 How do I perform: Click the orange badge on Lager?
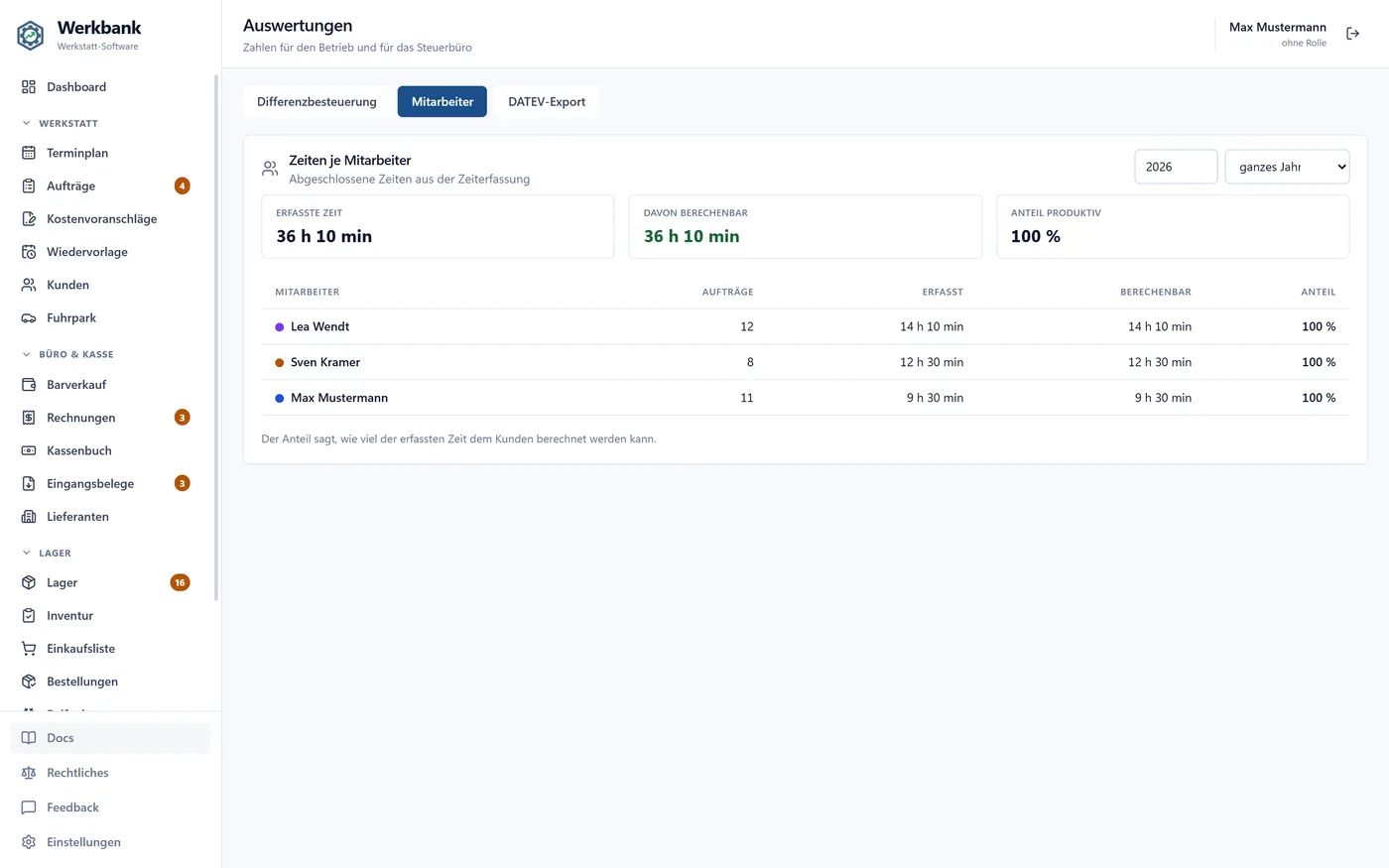(x=180, y=583)
